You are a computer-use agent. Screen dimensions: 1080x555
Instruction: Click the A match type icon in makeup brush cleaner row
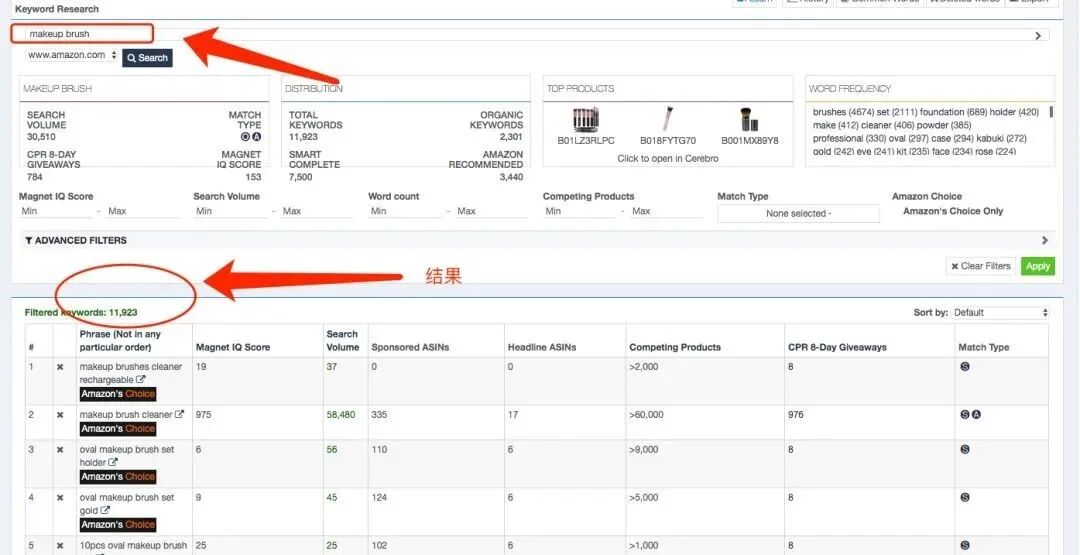coord(976,415)
